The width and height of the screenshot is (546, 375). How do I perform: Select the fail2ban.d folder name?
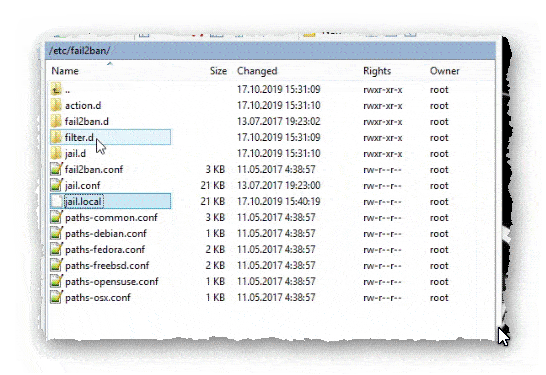pyautogui.click(x=87, y=121)
